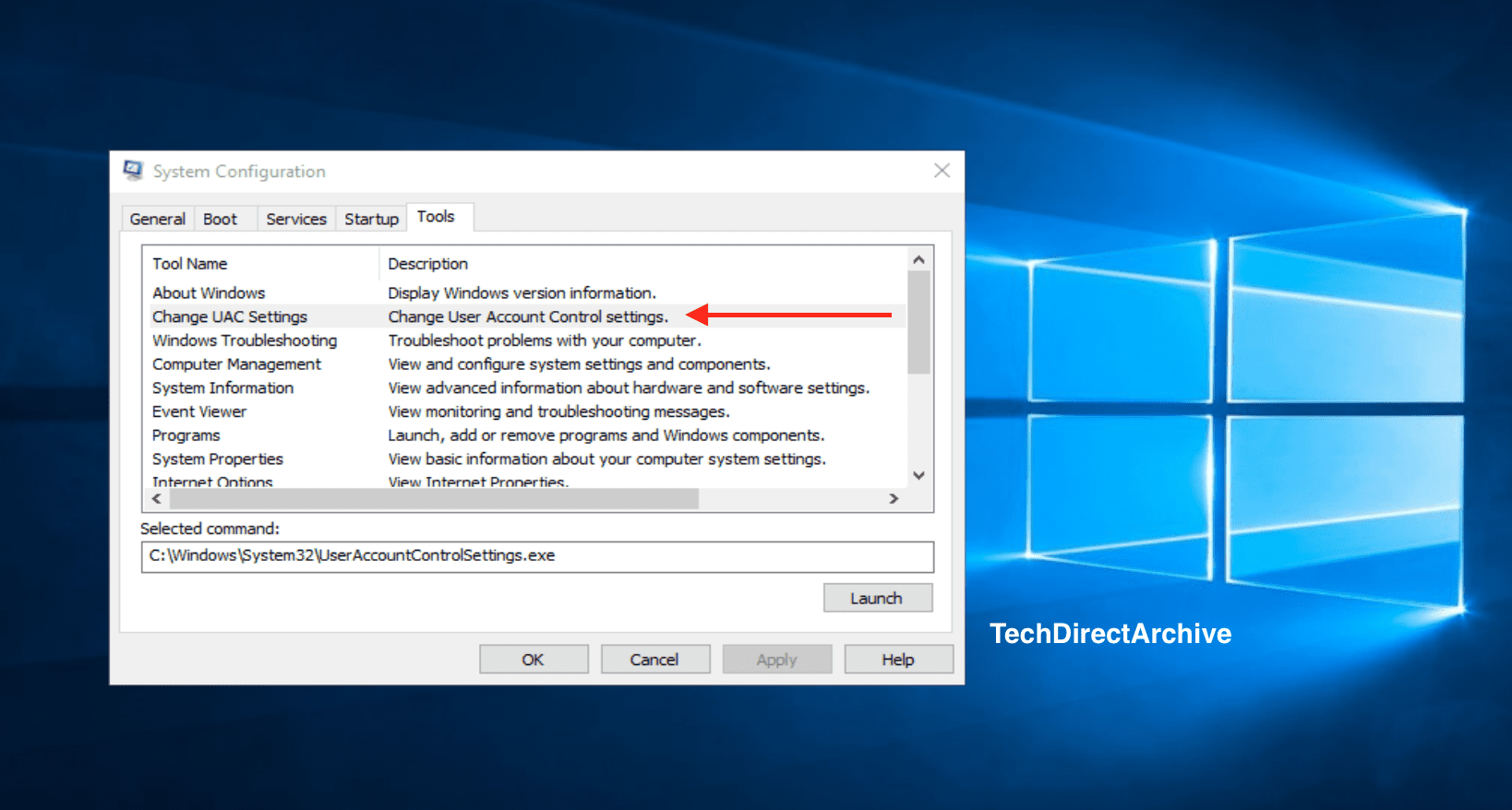This screenshot has height=810, width=1512.
Task: Switch to the Services tab
Action: coord(295,219)
